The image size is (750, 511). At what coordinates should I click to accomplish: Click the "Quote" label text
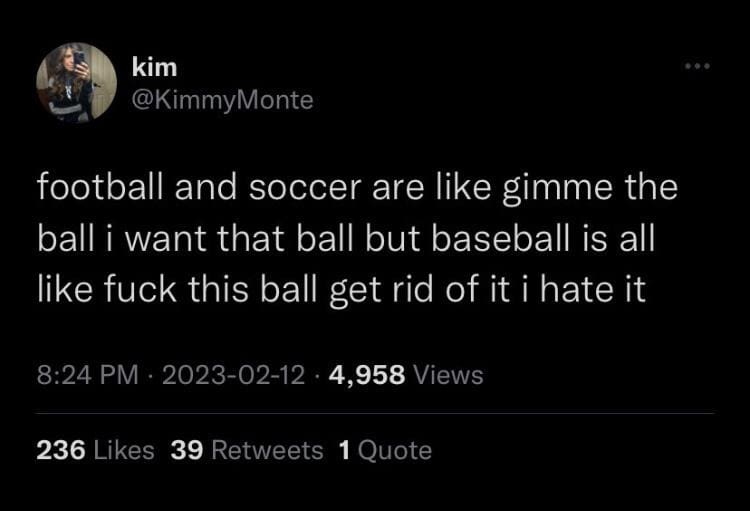(394, 450)
